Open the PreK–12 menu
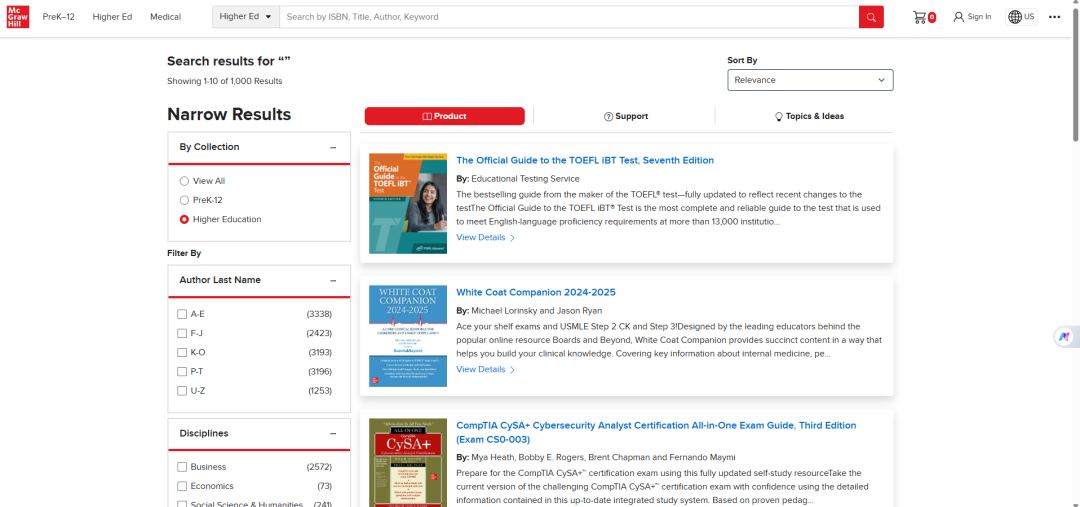The image size is (1080, 507). pyautogui.click(x=59, y=17)
